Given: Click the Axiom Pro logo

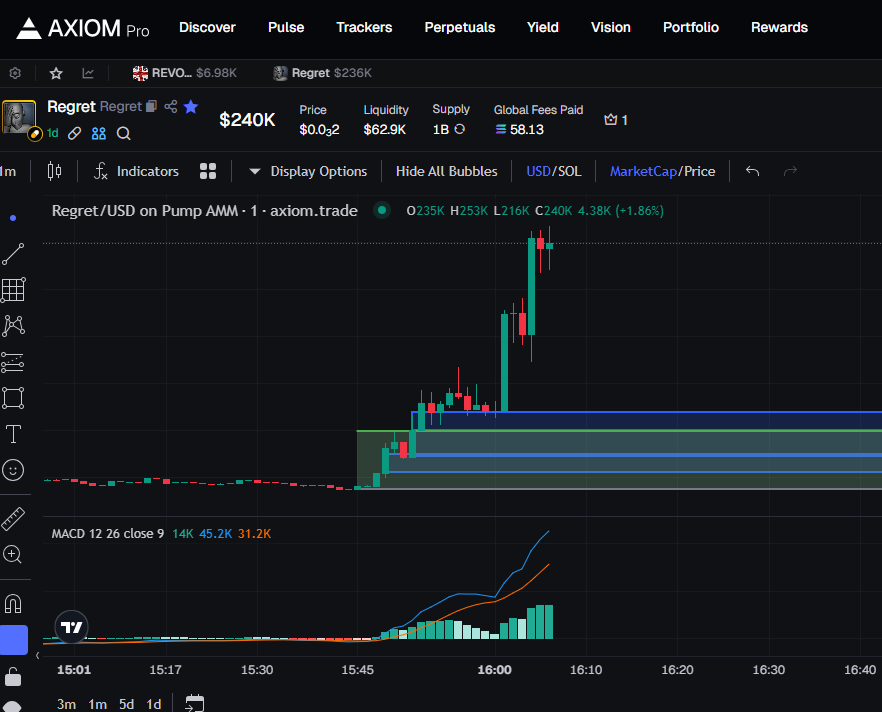Looking at the screenshot, I should click(x=83, y=28).
